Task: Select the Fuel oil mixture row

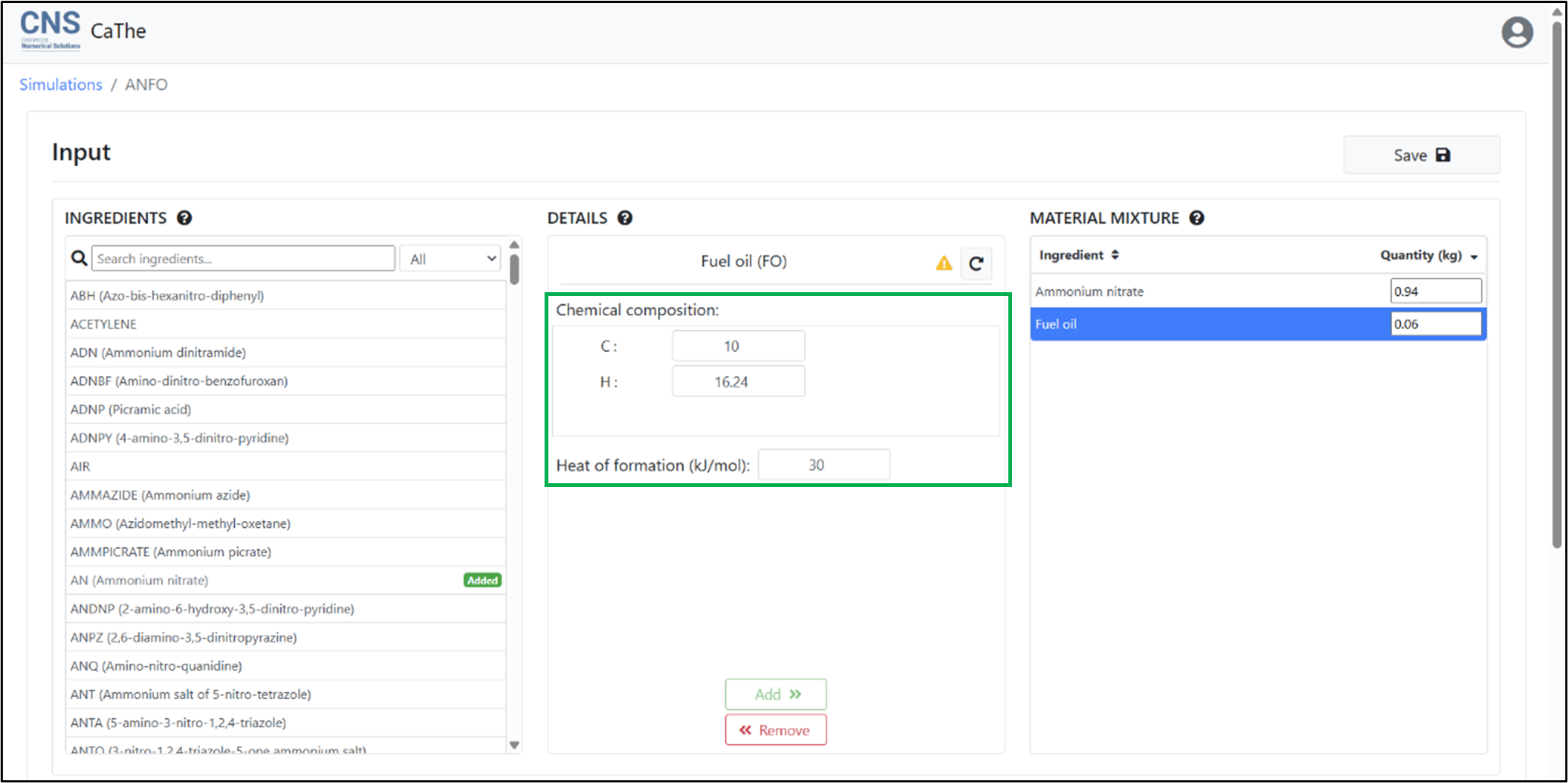Action: pos(1208,324)
